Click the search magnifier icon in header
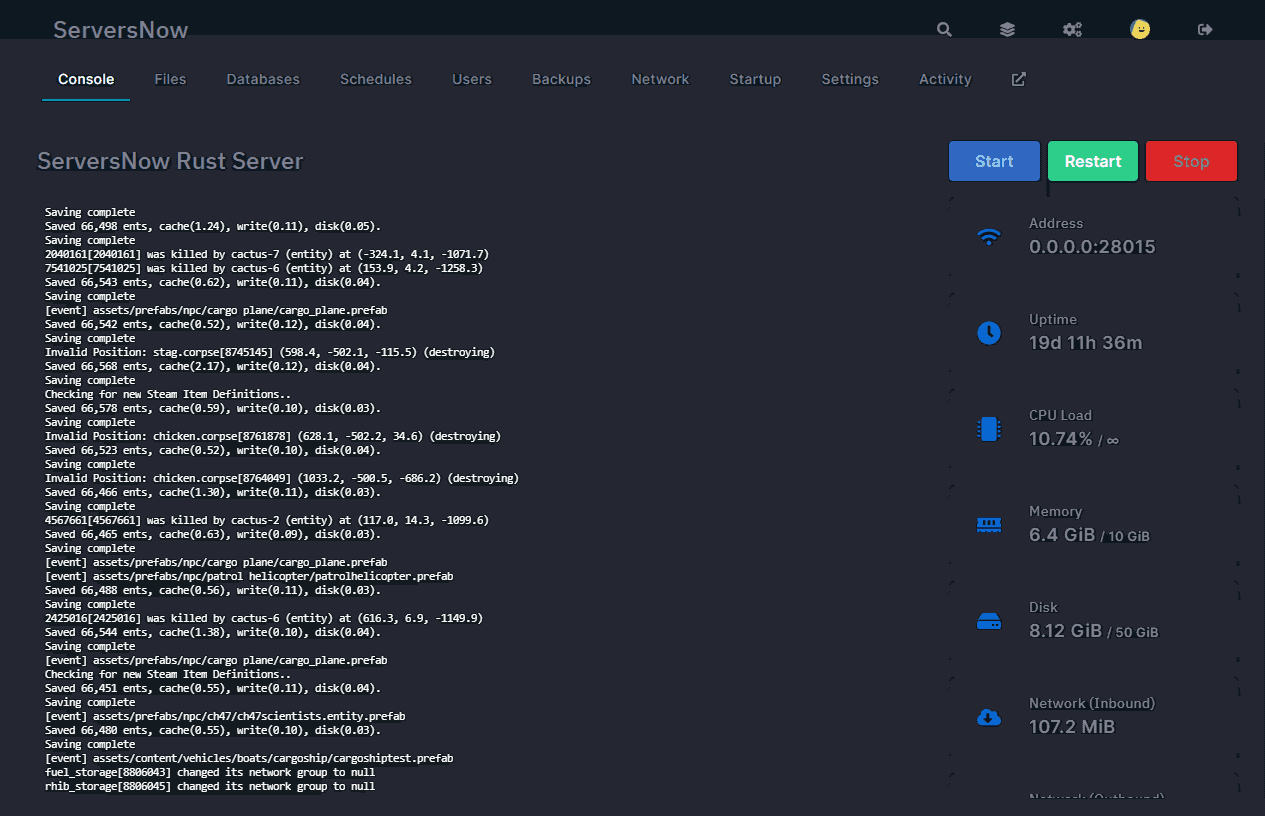The height and width of the screenshot is (816, 1265). [x=944, y=30]
